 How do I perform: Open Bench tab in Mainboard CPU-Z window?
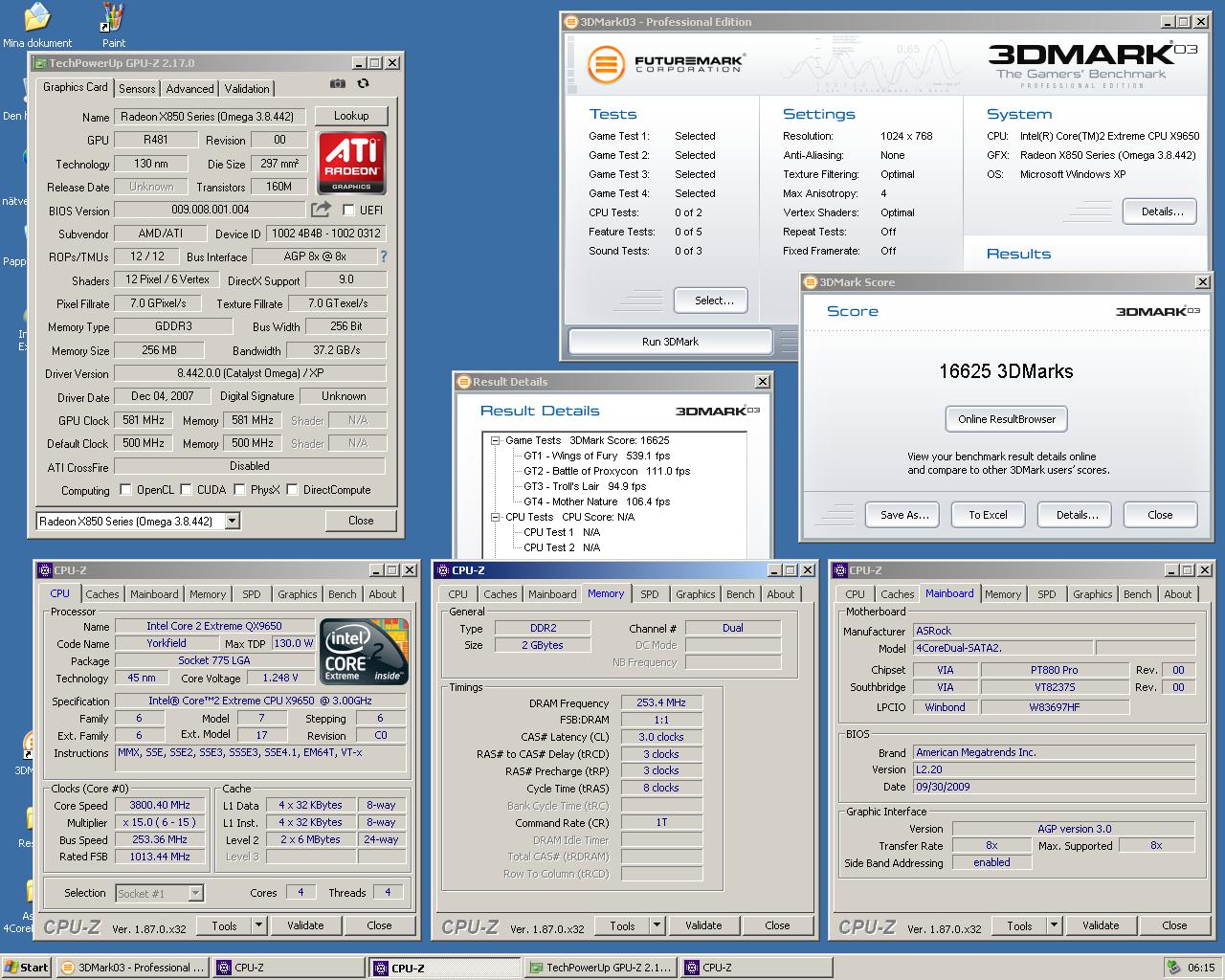click(1138, 594)
